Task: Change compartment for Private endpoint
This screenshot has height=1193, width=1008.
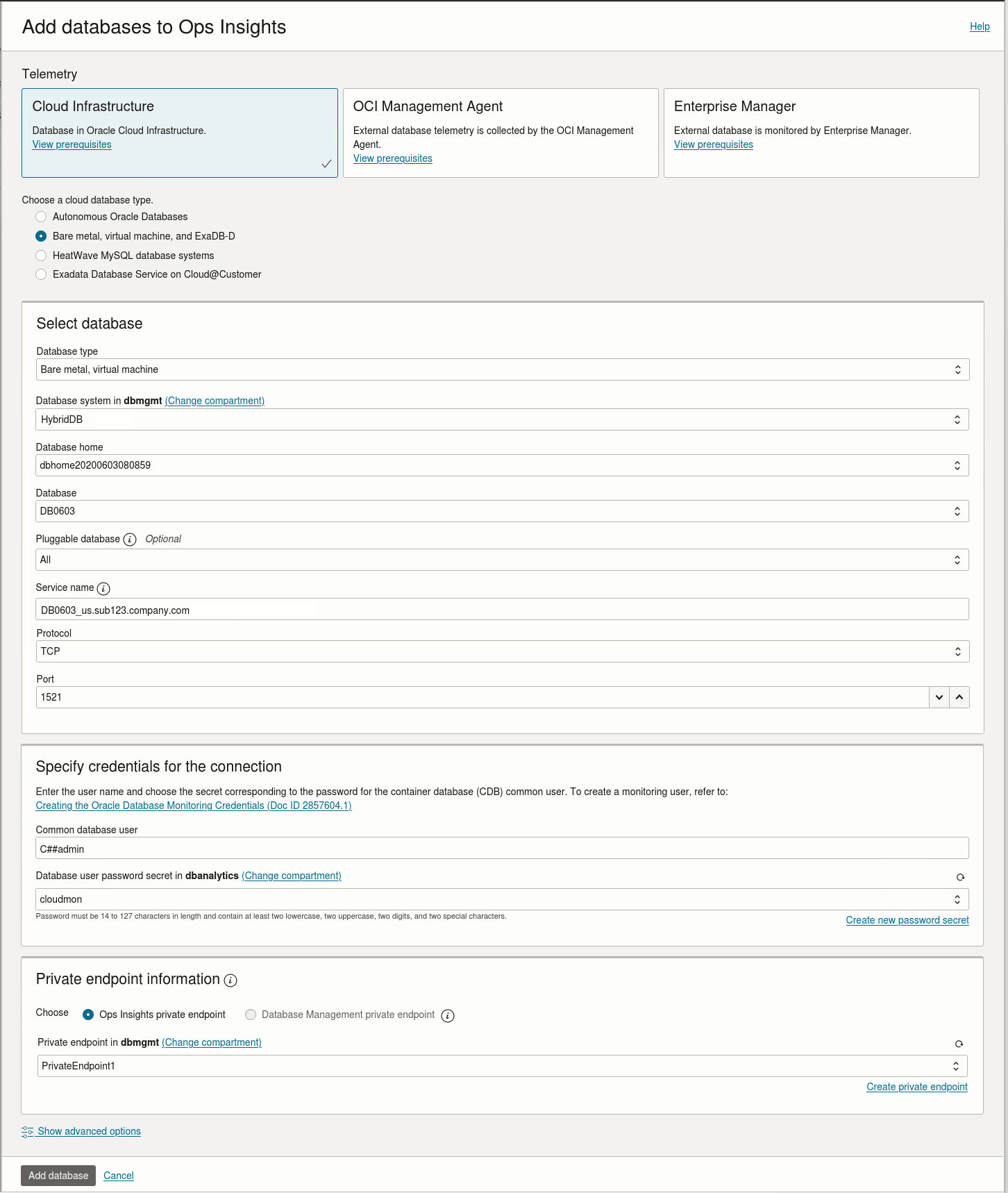Action: (x=212, y=1042)
